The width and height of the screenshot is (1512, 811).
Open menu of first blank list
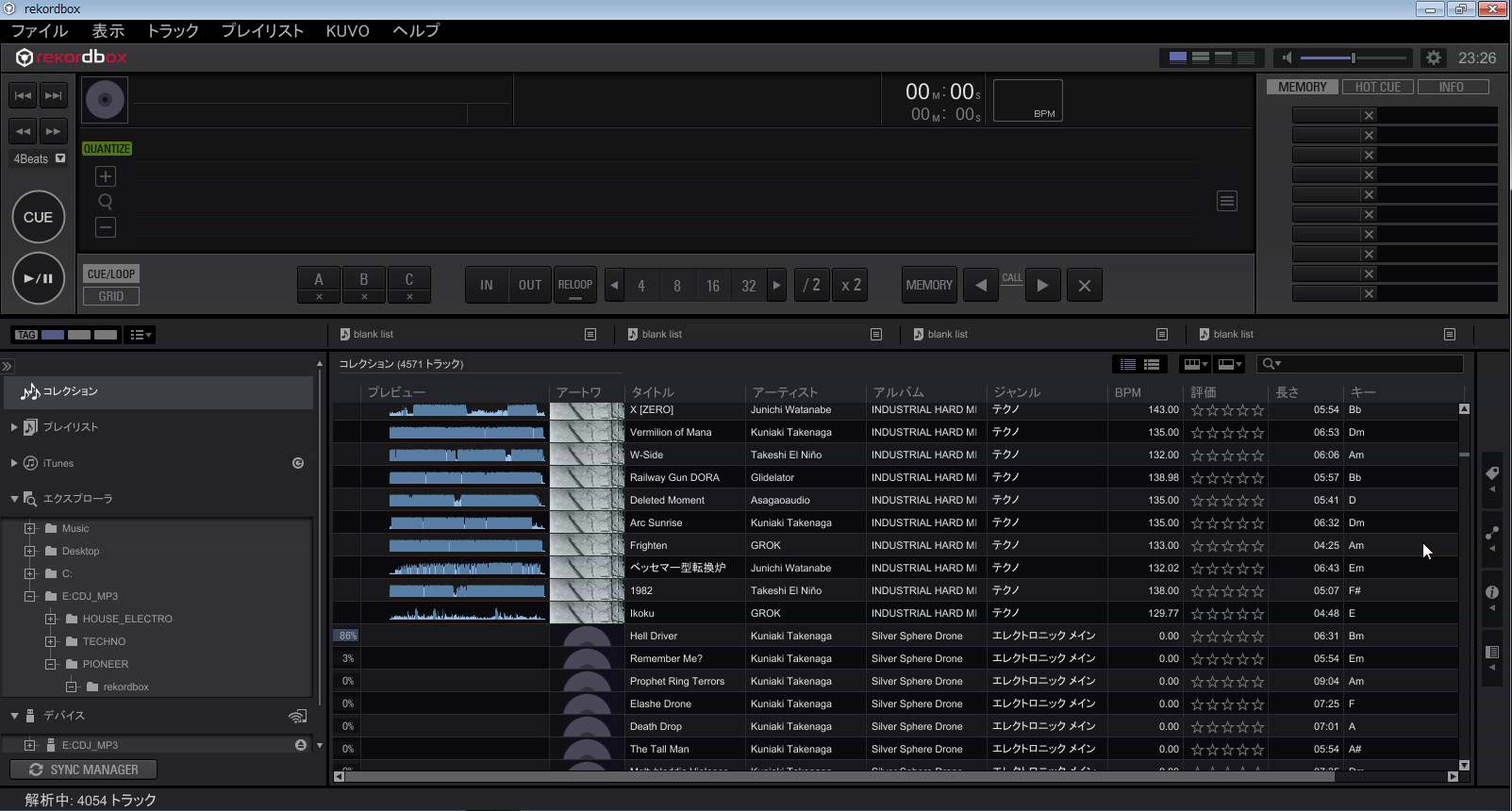pos(590,334)
